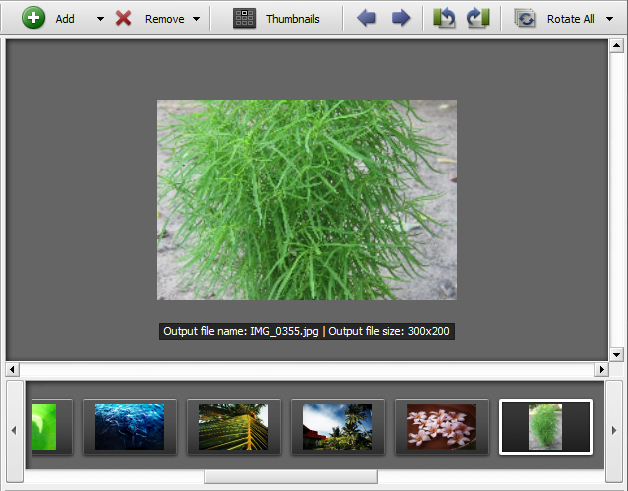The image size is (628, 491).
Task: Expand the Remove dropdown arrow
Action: pos(196,19)
